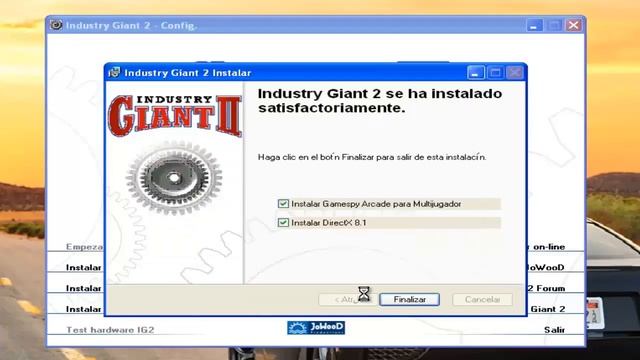Uncheck Instalar Gamespy Arcade para Multijugador

[x=283, y=204]
